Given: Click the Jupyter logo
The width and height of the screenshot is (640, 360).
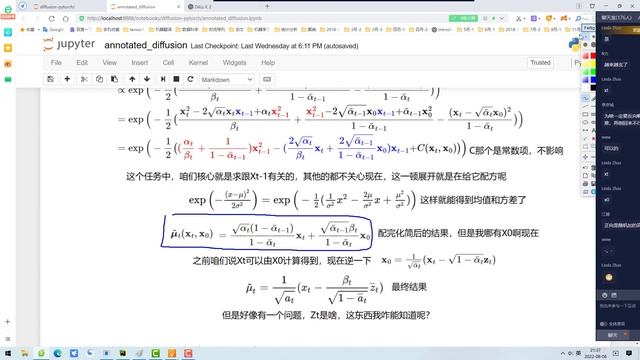Looking at the screenshot, I should [x=69, y=44].
